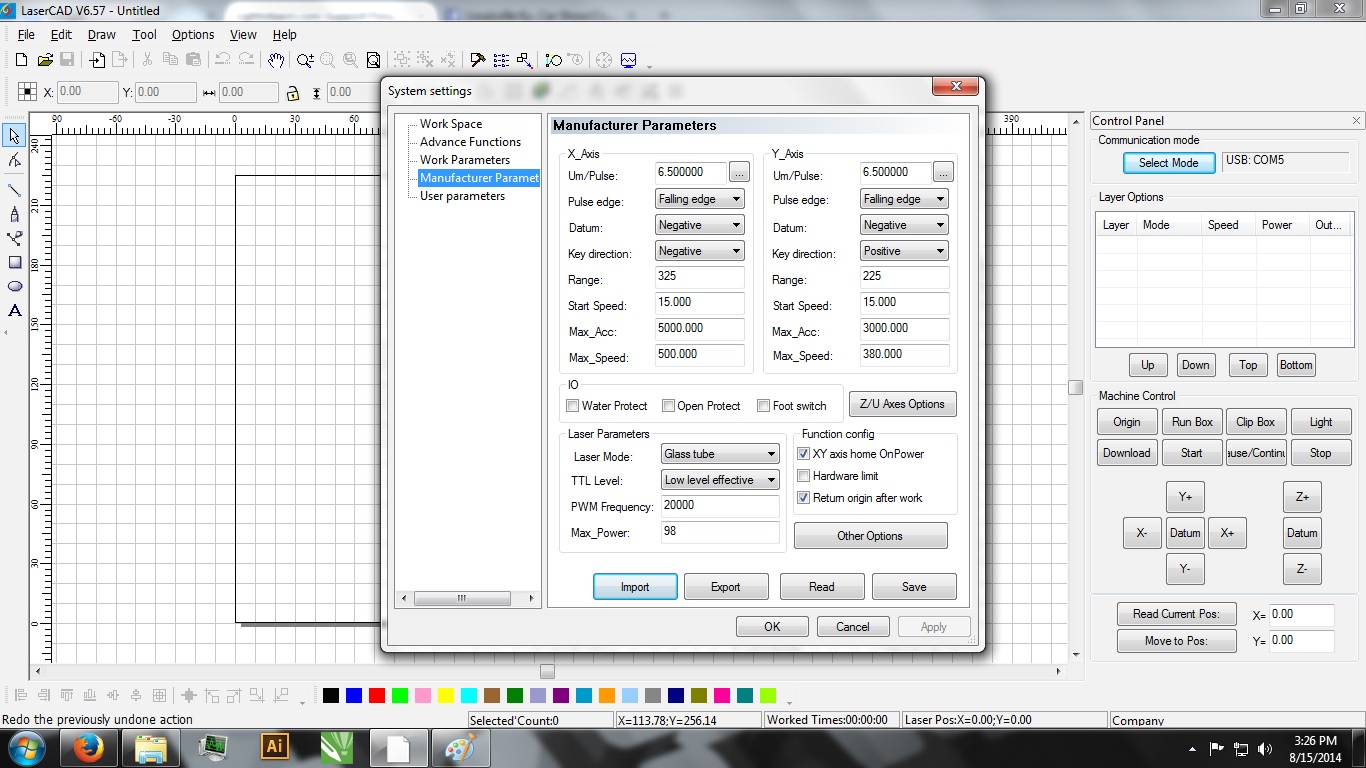Select the ellipse drawing tool

[x=15, y=286]
